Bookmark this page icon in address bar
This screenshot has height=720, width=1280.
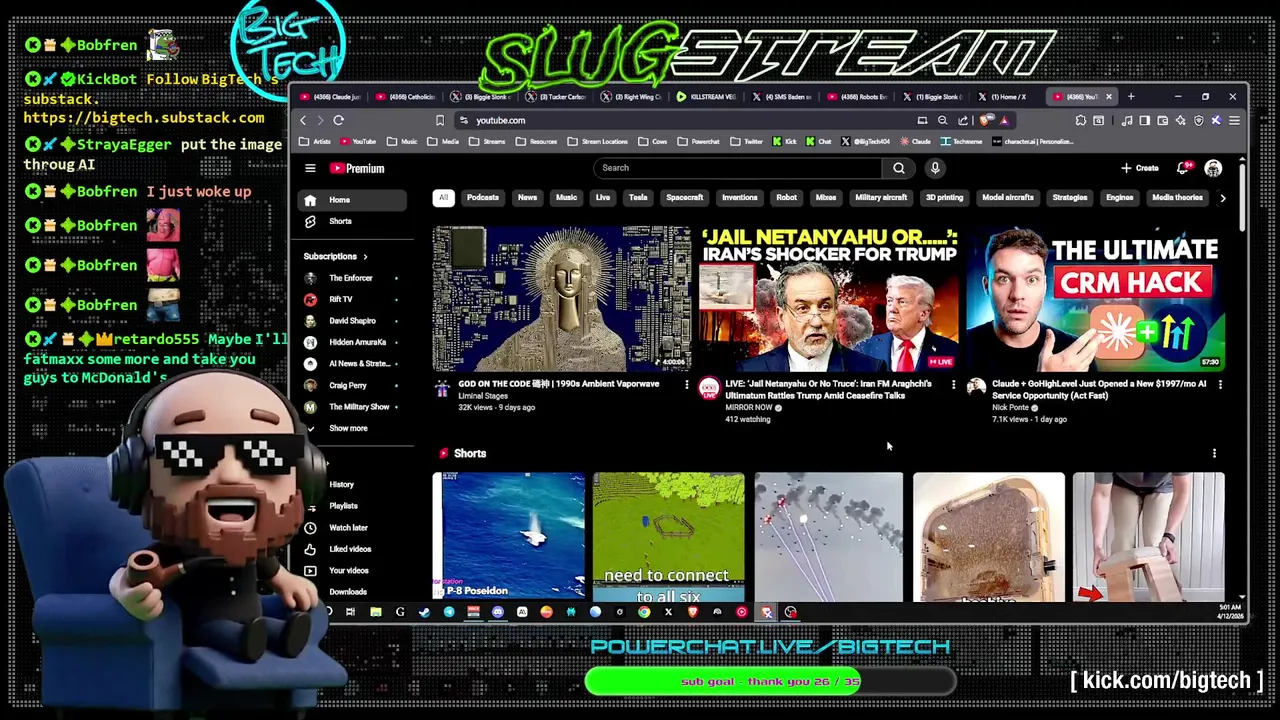coord(439,120)
